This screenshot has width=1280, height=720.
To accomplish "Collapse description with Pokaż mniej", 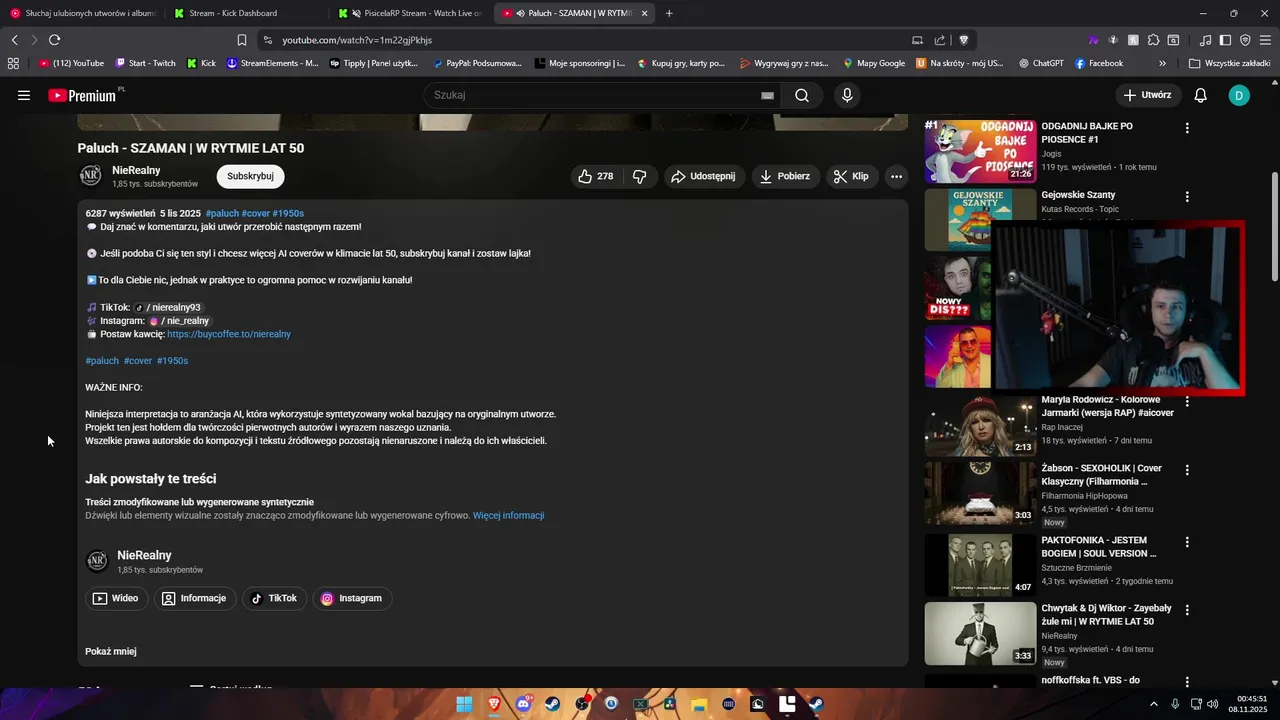I will tap(111, 651).
